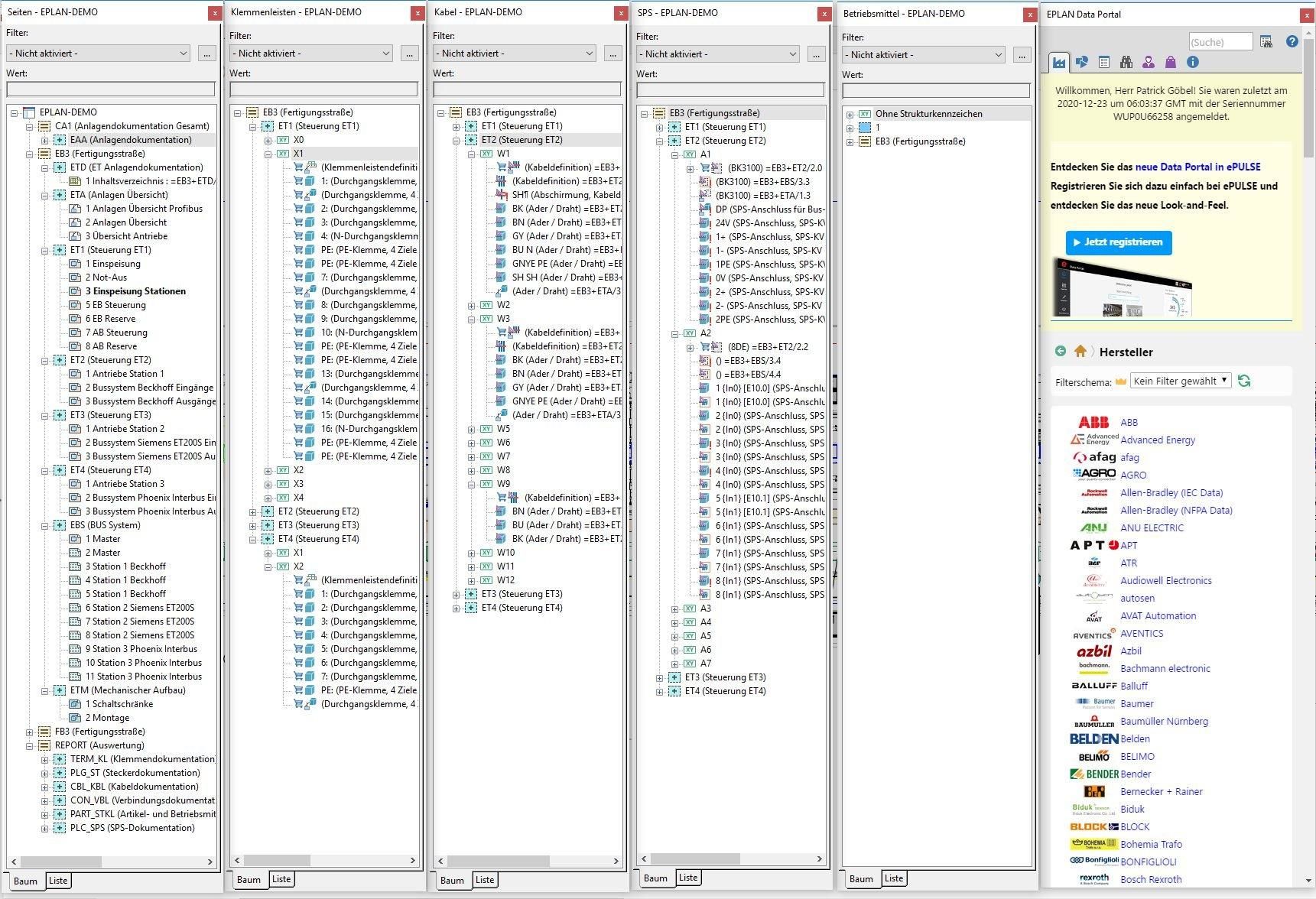Switch to the Liste tab in Seiten panel
The image size is (1316, 899).
tap(58, 881)
